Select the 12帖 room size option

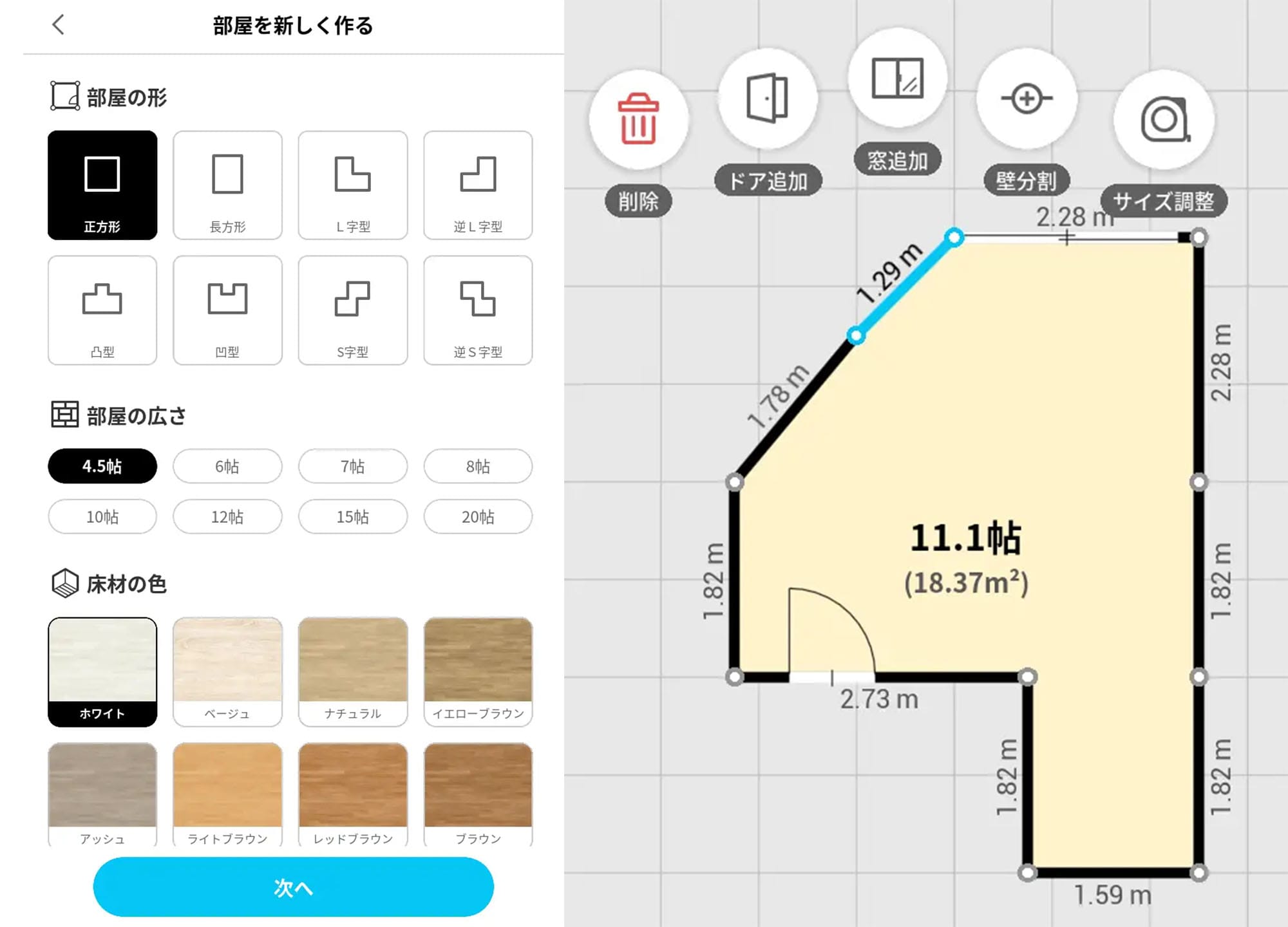[x=227, y=517]
